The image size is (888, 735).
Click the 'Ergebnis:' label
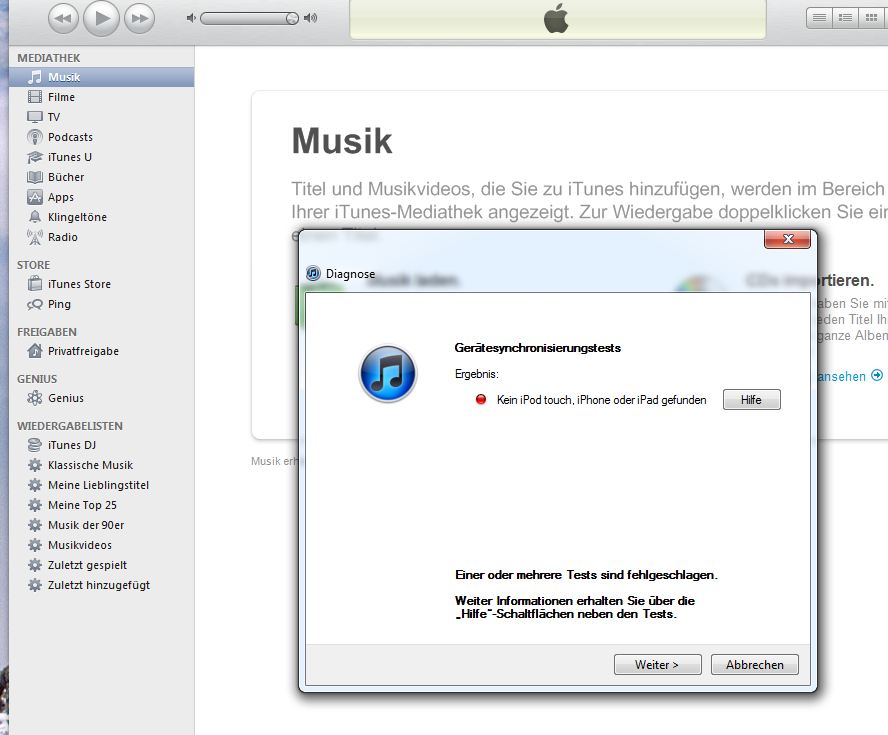477,374
